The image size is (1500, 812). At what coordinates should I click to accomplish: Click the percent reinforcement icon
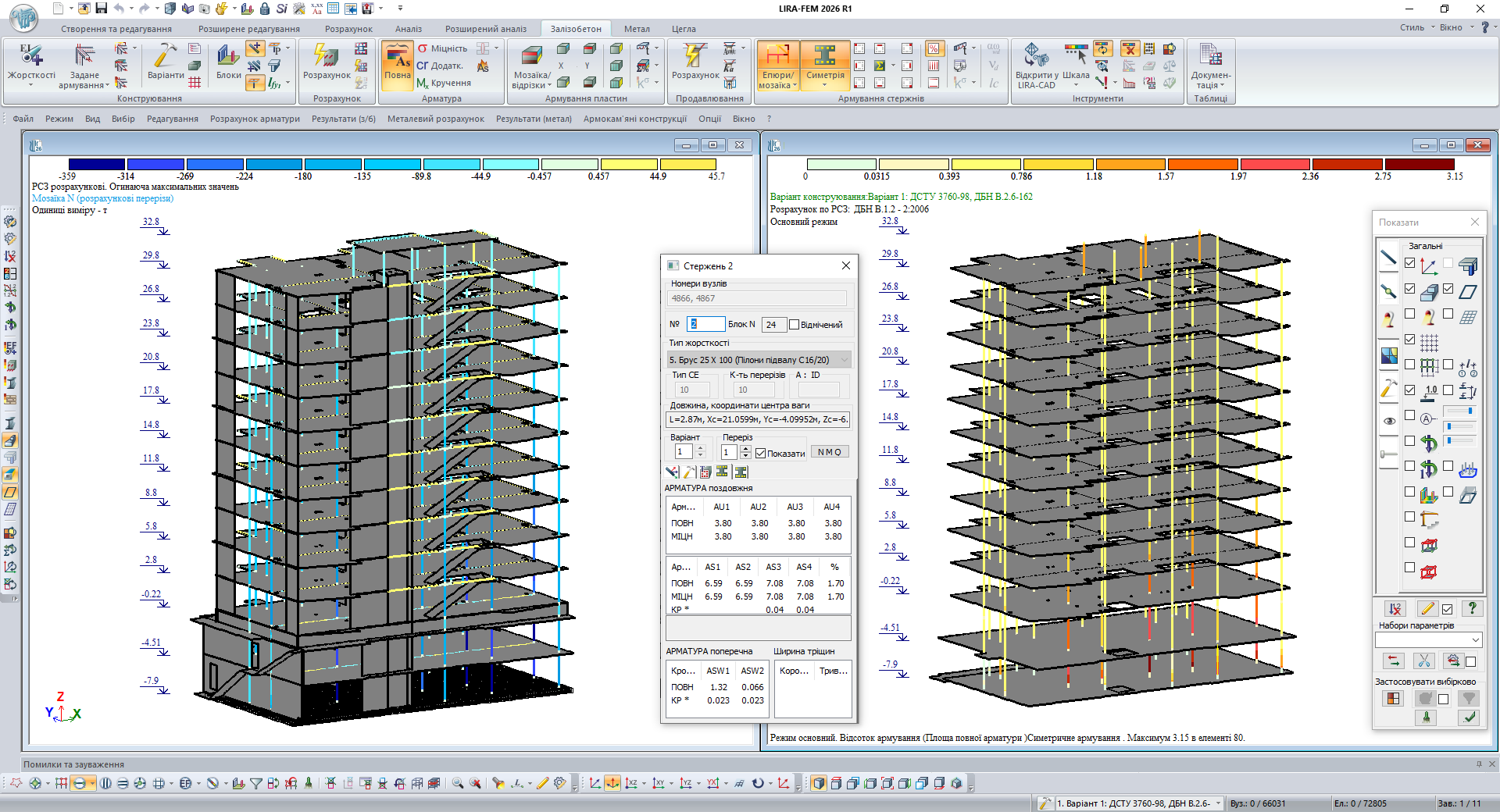(933, 48)
